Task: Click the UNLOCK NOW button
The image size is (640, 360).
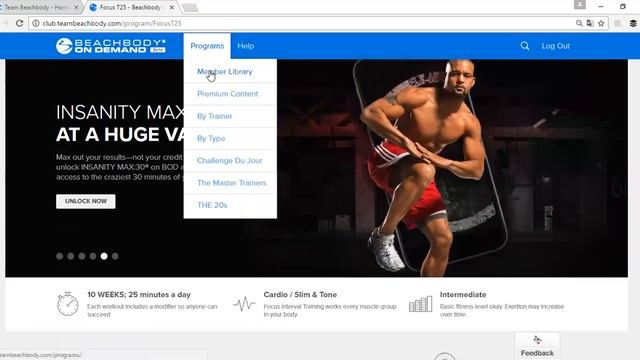Action: [x=86, y=201]
